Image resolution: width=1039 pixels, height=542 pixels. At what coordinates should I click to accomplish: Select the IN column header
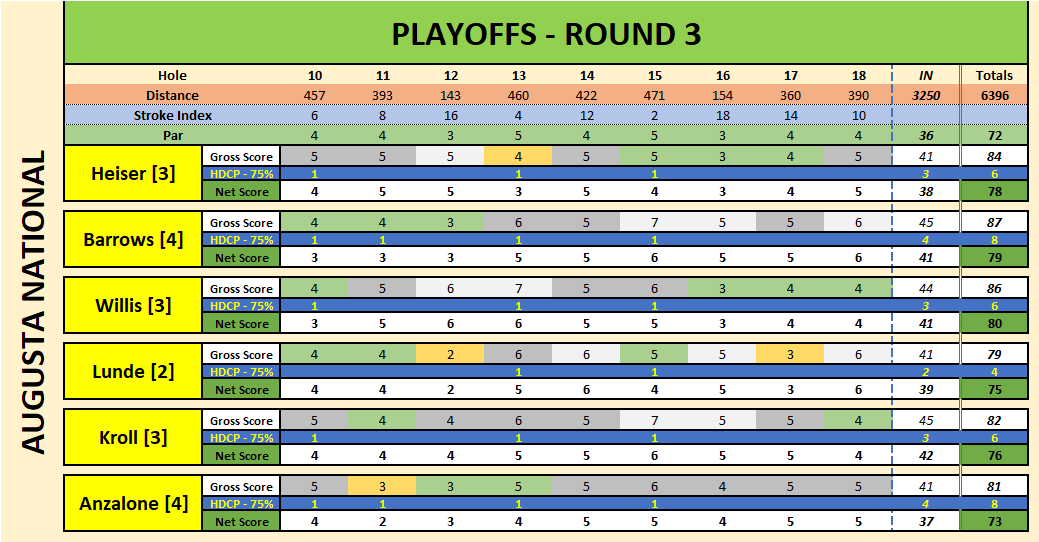(x=926, y=75)
